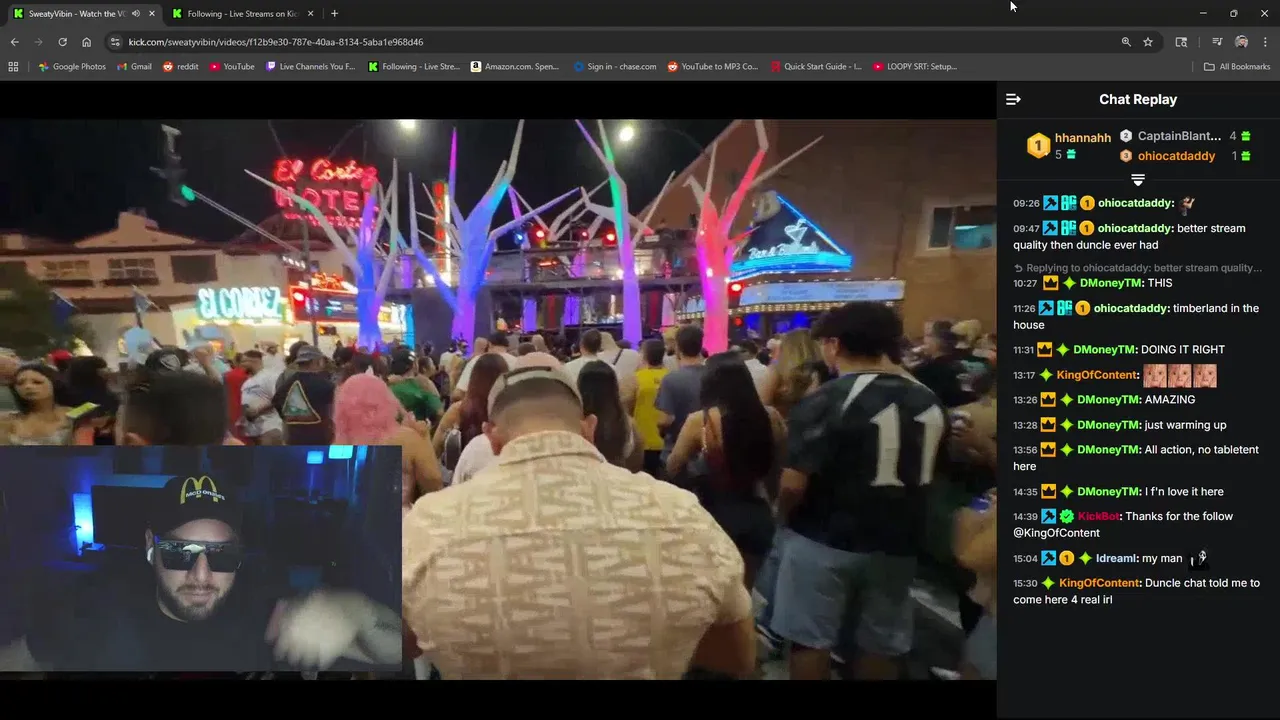The height and width of the screenshot is (720, 1280).
Task: Click green star badge on 11:31 message
Action: pos(1063,350)
